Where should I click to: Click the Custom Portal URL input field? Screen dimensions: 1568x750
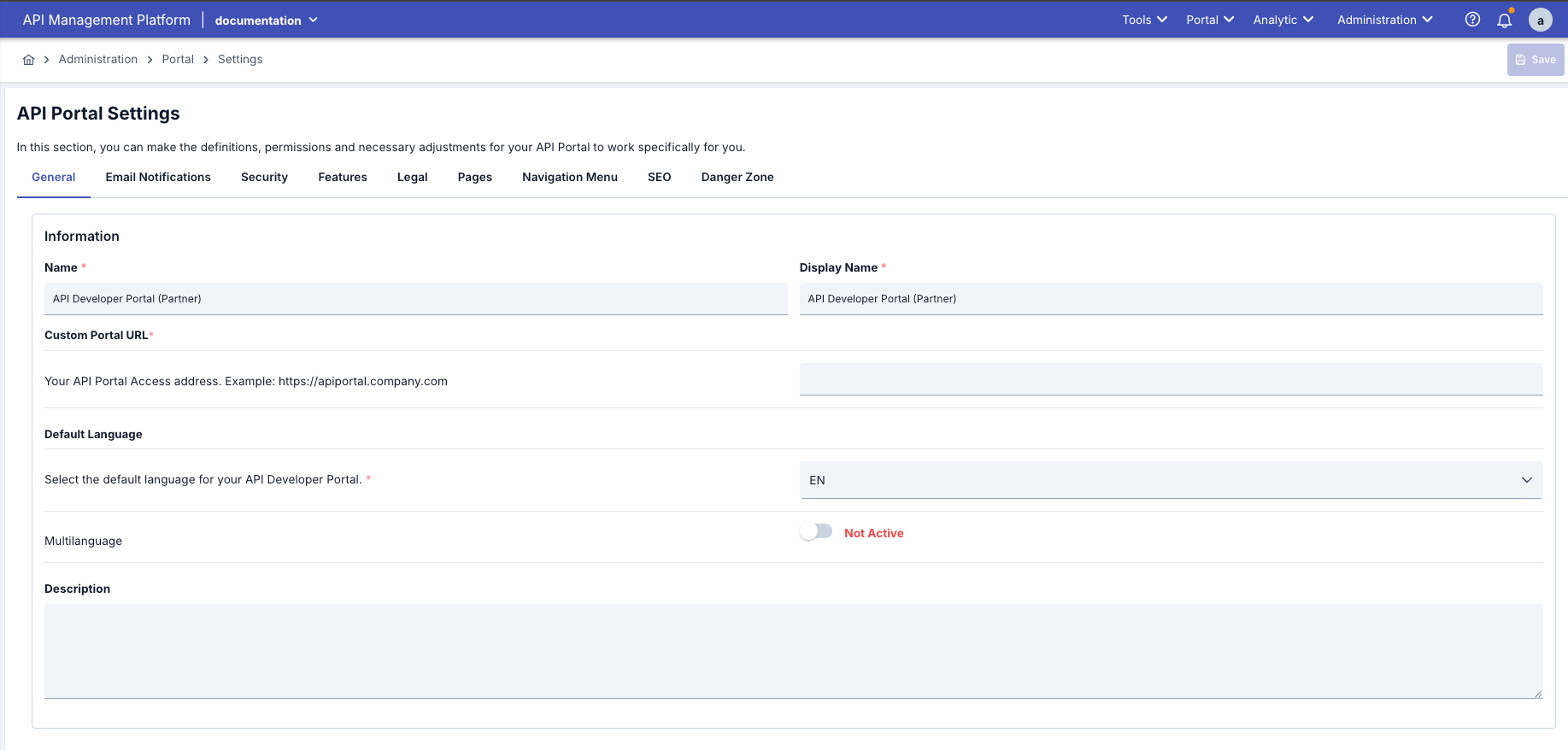coord(1171,379)
